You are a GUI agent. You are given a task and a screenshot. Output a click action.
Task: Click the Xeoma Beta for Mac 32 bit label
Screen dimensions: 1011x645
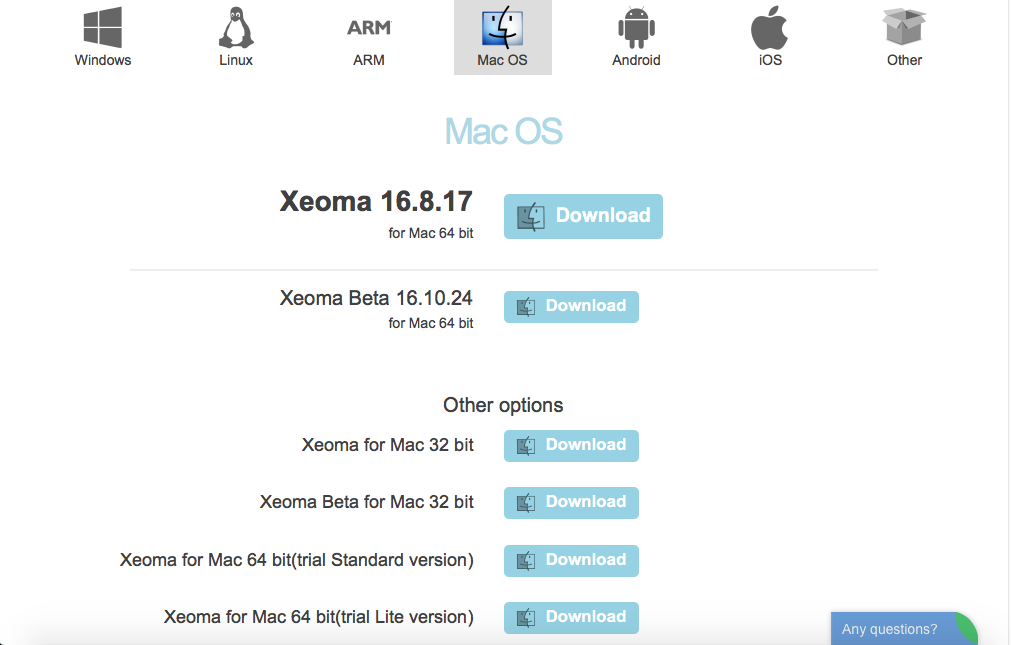[366, 502]
